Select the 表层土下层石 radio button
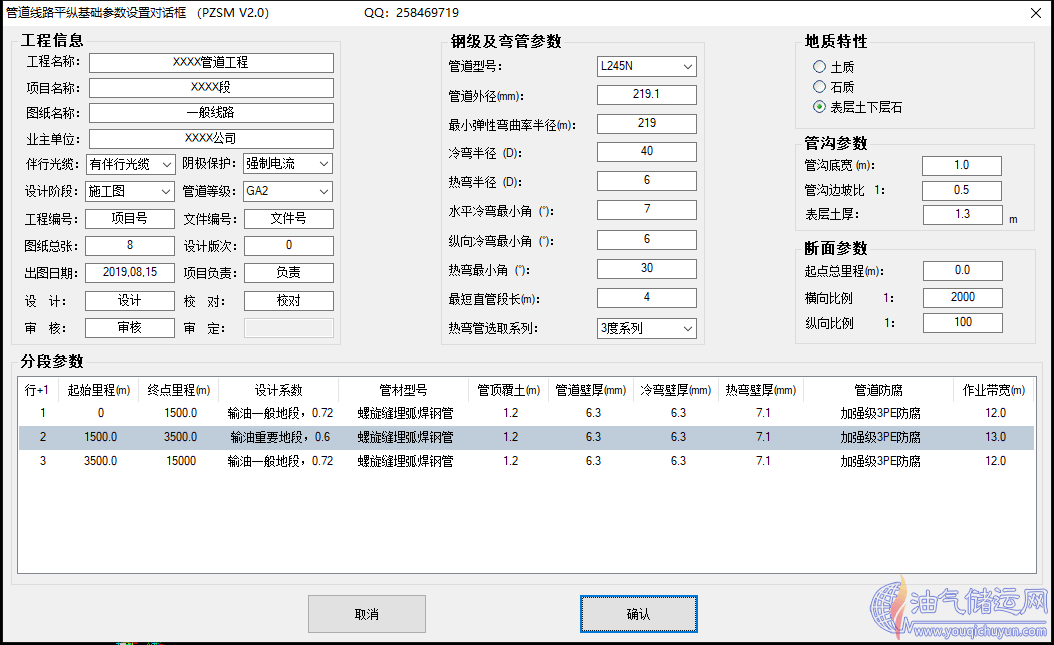This screenshot has width=1054, height=645. pyautogui.click(x=817, y=108)
